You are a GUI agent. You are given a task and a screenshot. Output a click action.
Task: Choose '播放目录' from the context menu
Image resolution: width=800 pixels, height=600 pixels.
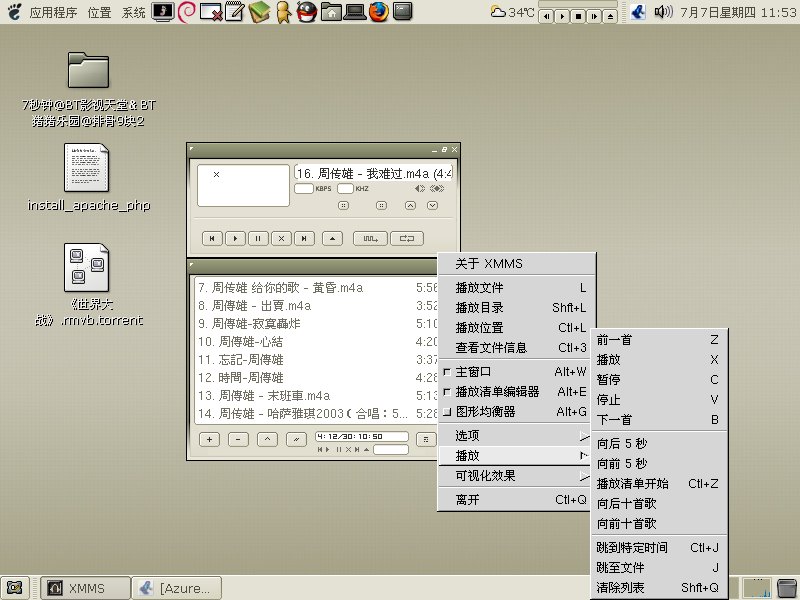click(x=516, y=308)
